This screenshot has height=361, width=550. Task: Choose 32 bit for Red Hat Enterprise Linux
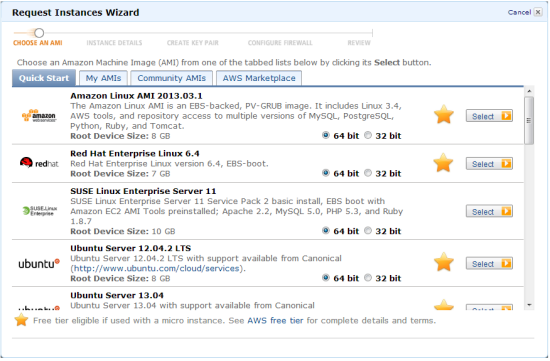pyautogui.click(x=368, y=173)
